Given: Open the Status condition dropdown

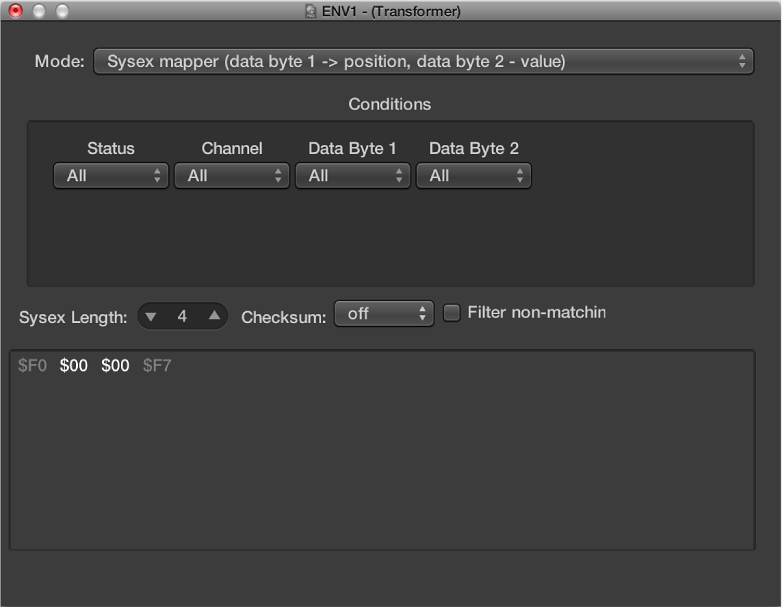Looking at the screenshot, I should [110, 176].
